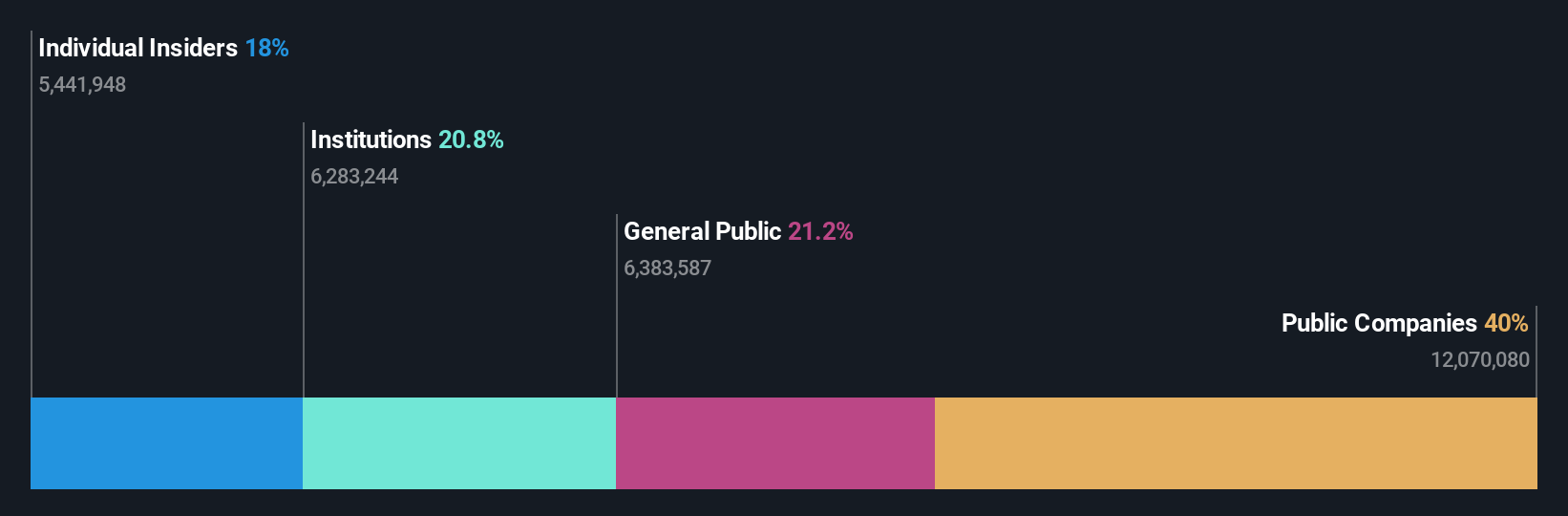1568x516 pixels.
Task: Click the teal Institutions bar segment
Action: click(x=459, y=443)
